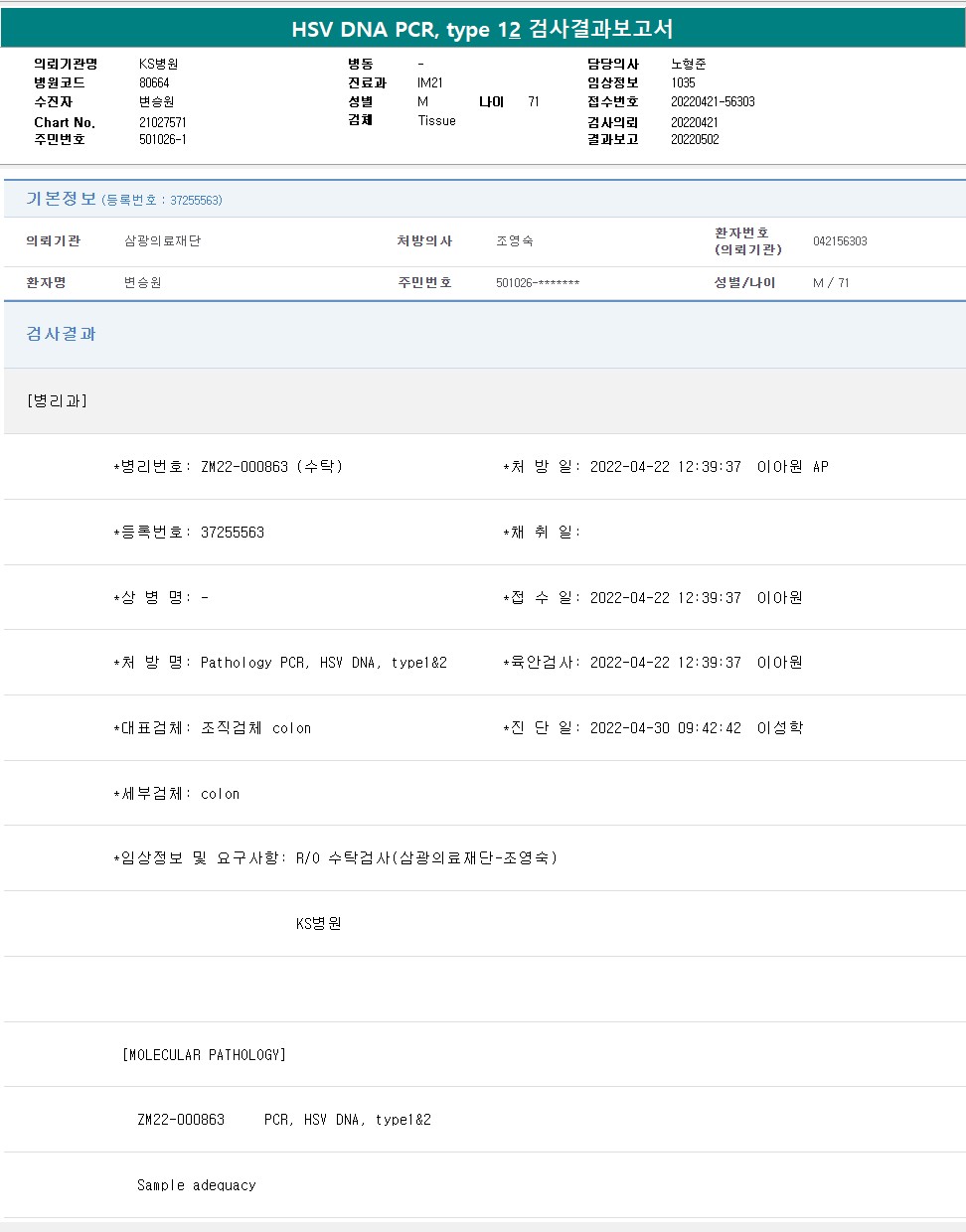
Task: Click the 기본정보 section header
Action: 61,199
